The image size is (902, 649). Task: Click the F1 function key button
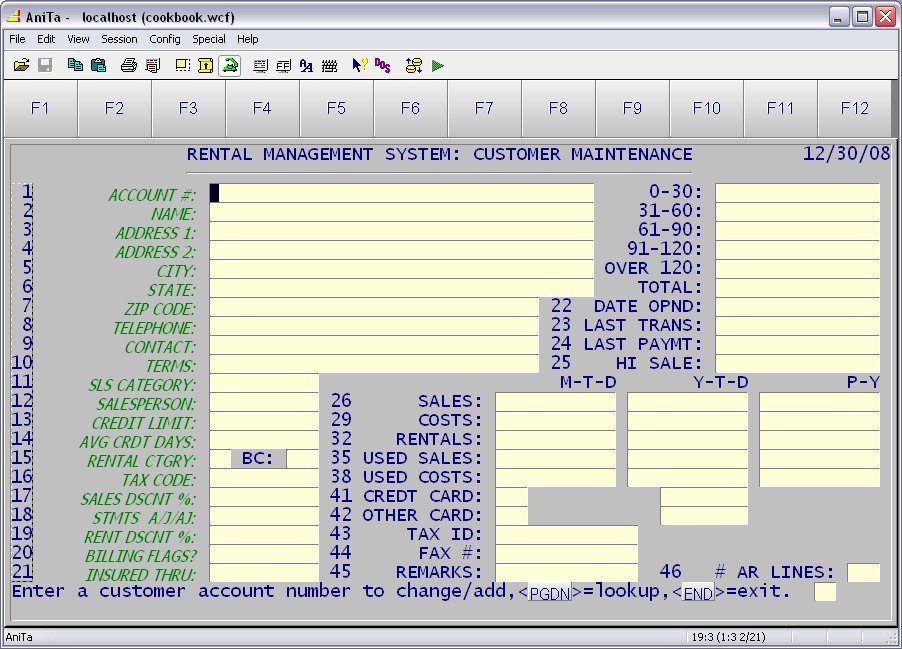coord(40,108)
